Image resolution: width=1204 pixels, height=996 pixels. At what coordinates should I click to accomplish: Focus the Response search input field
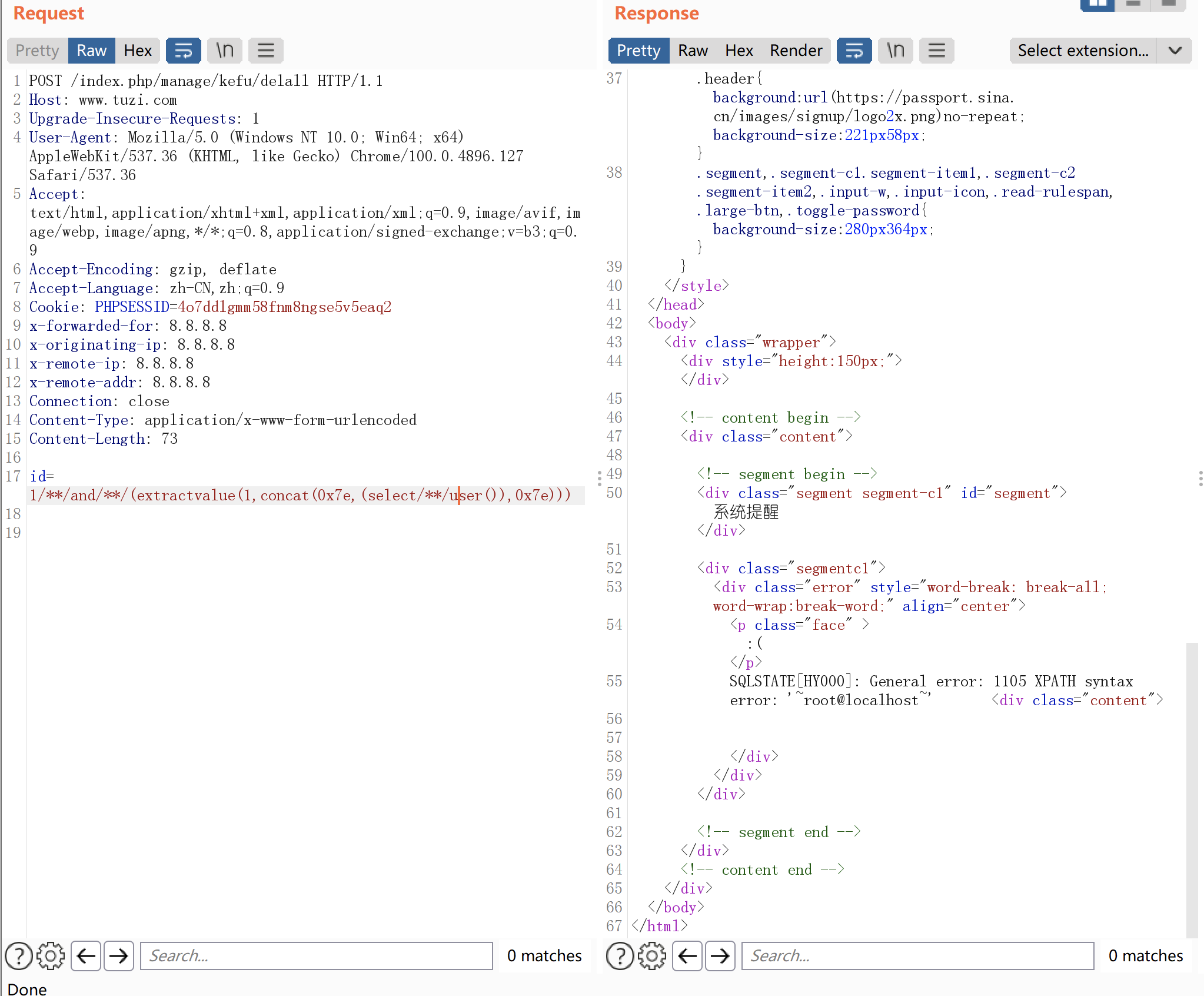coord(917,955)
